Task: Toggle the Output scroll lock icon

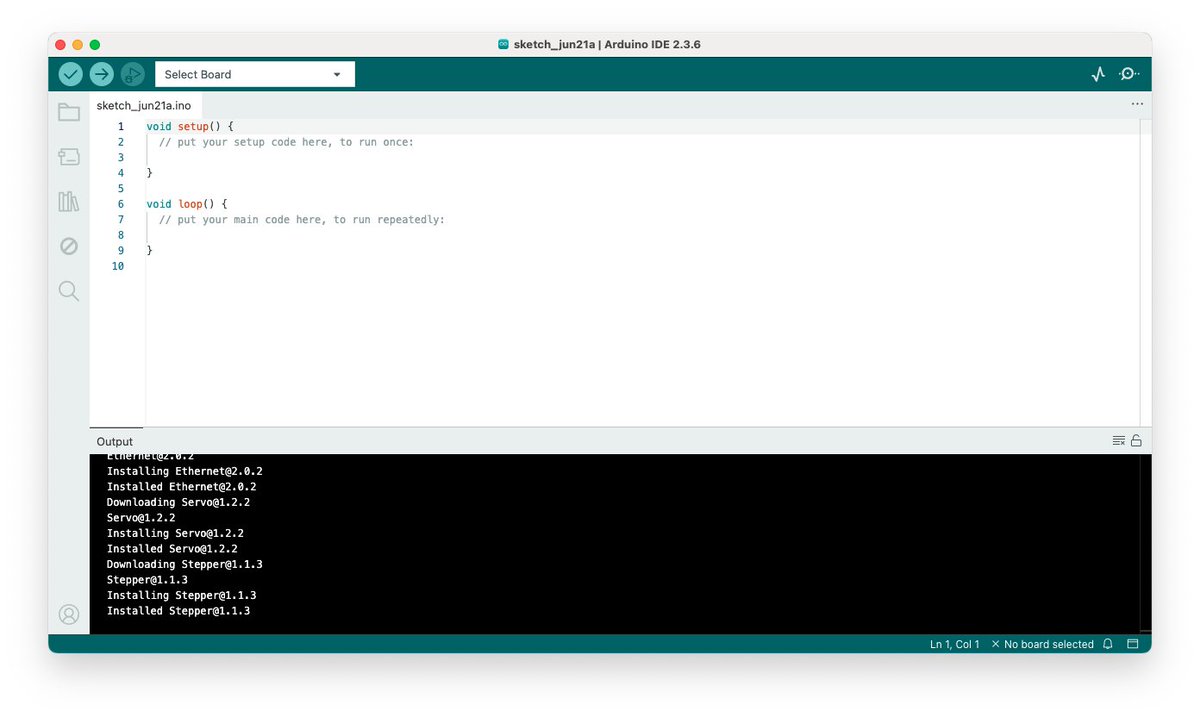Action: (x=1136, y=441)
